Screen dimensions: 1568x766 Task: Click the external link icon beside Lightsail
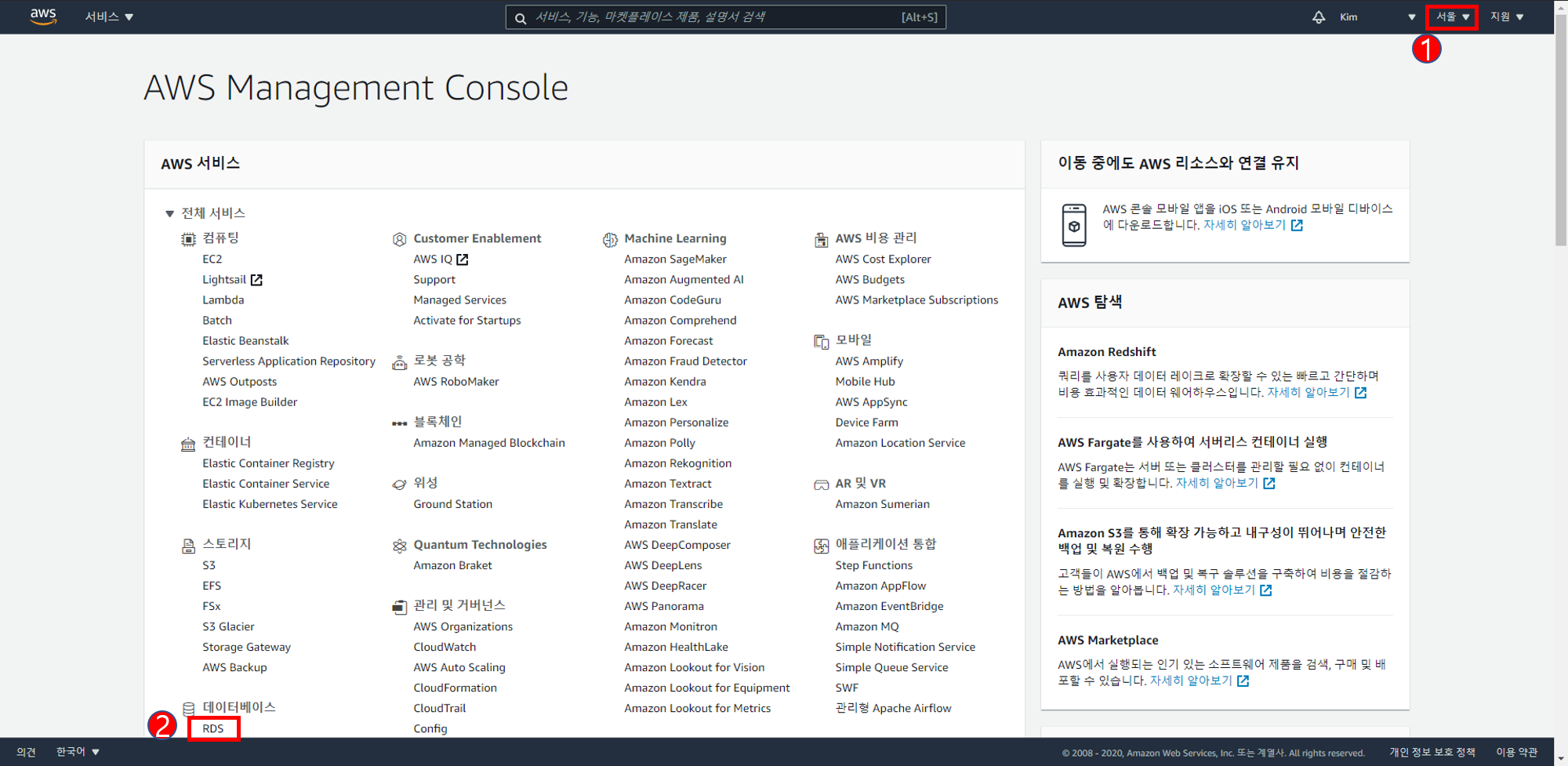[x=256, y=280]
